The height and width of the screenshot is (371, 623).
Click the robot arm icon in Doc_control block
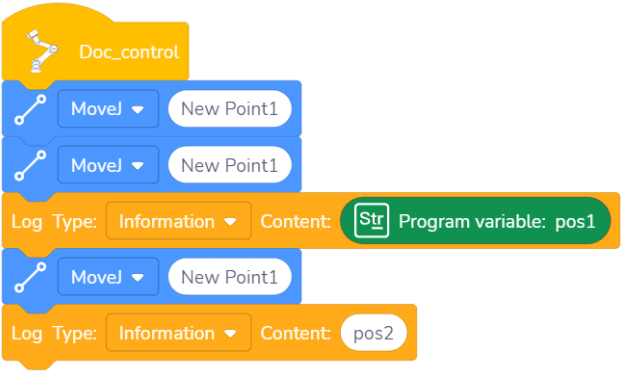(x=42, y=51)
